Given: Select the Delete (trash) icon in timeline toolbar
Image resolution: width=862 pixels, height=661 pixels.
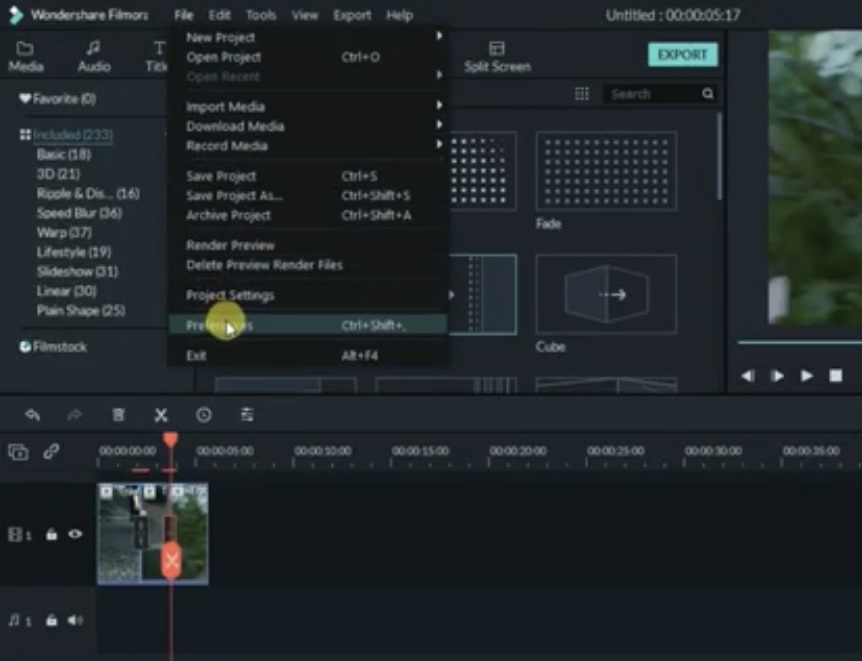Looking at the screenshot, I should point(119,414).
